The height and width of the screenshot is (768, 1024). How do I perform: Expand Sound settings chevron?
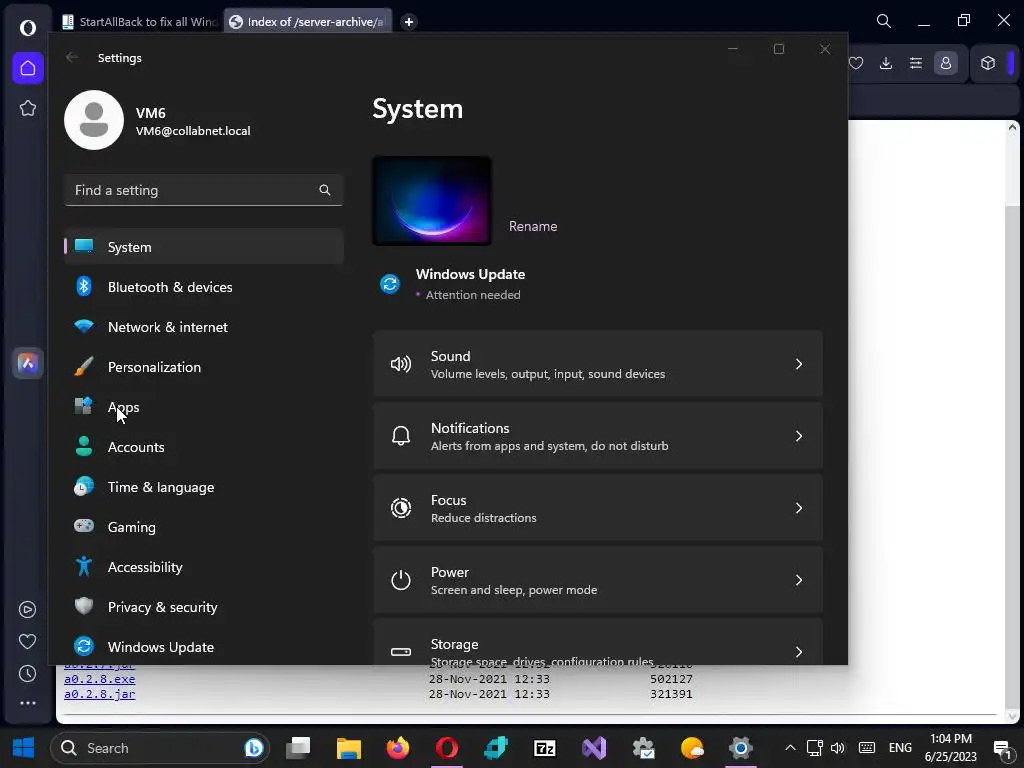point(799,364)
